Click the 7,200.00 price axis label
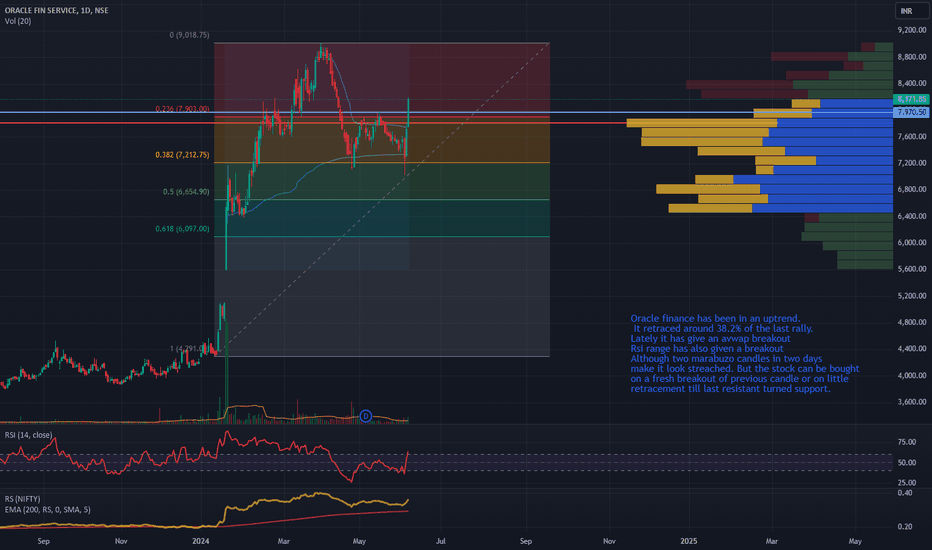The image size is (932, 550). pyautogui.click(x=912, y=163)
